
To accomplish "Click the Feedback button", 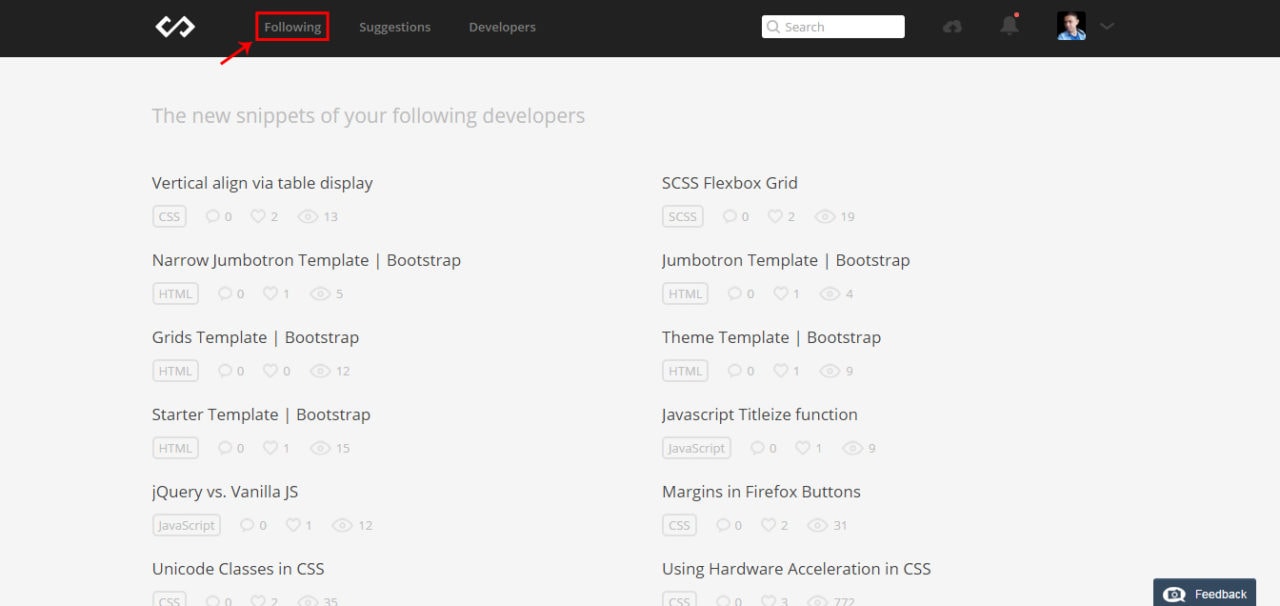I will coord(1204,592).
